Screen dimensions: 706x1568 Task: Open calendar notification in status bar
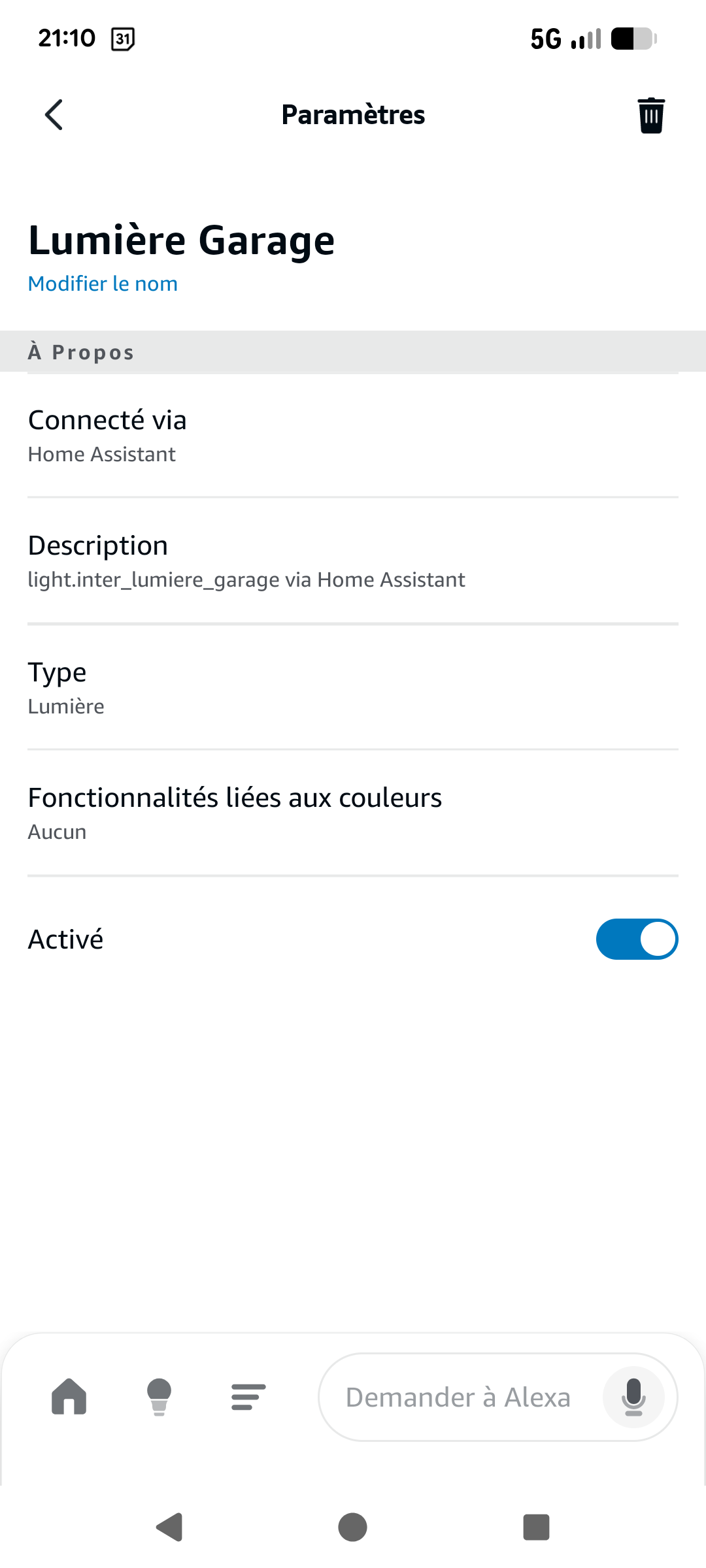pyautogui.click(x=123, y=39)
